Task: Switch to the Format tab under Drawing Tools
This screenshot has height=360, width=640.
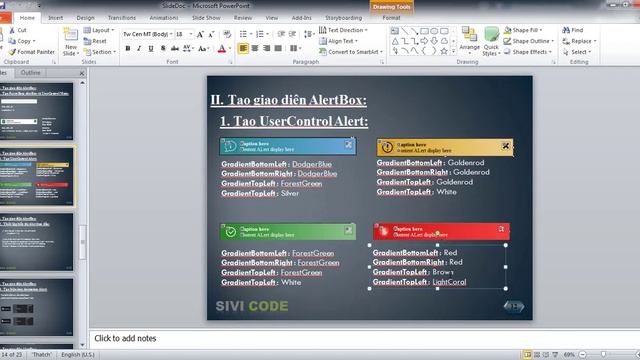Action: [x=391, y=18]
